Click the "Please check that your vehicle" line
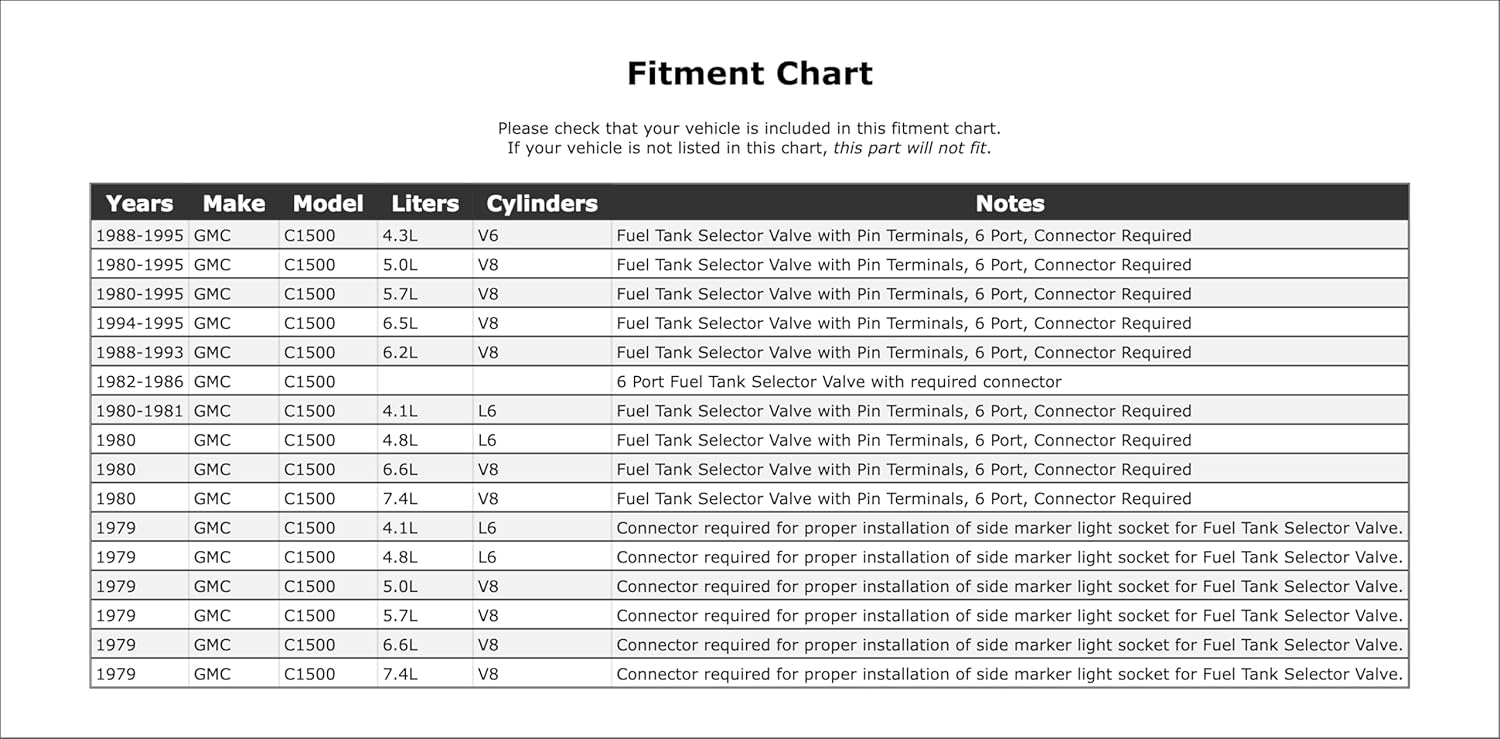Screen dimensions: 1500x739 coord(749,128)
